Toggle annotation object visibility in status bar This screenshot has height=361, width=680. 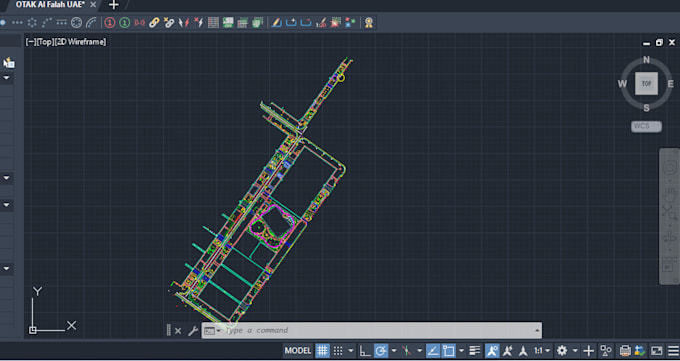coord(492,351)
